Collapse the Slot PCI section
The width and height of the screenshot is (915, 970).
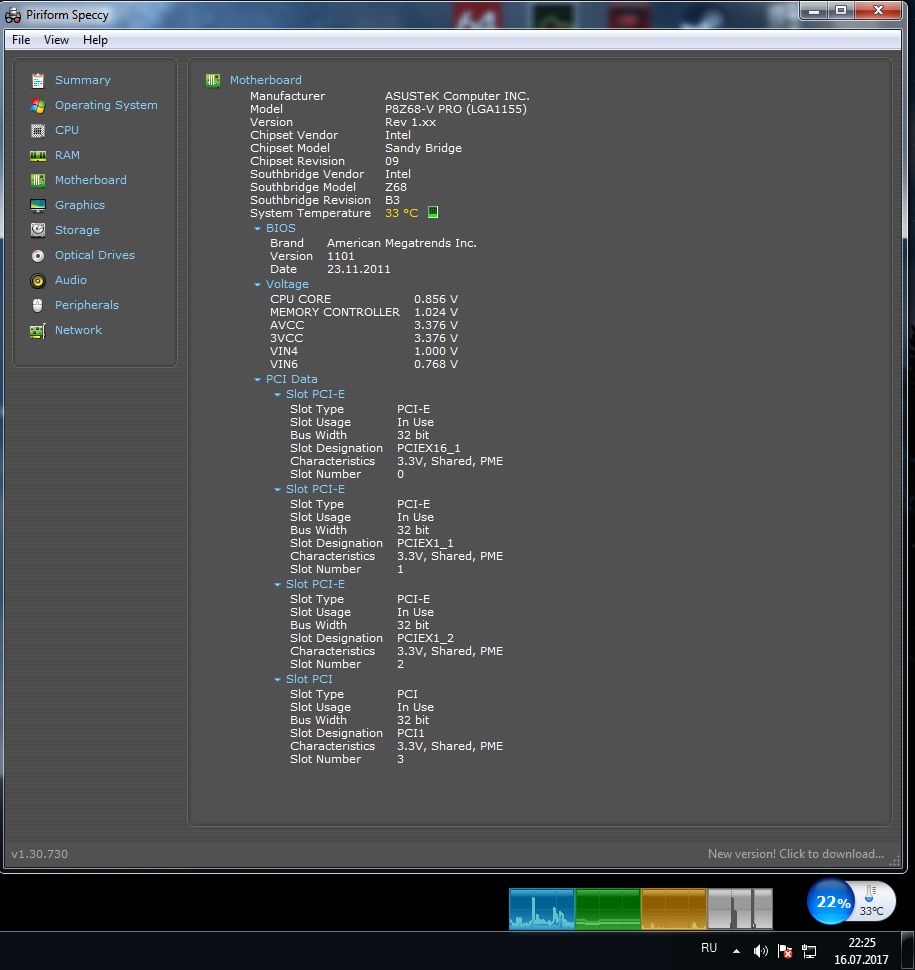pos(277,680)
